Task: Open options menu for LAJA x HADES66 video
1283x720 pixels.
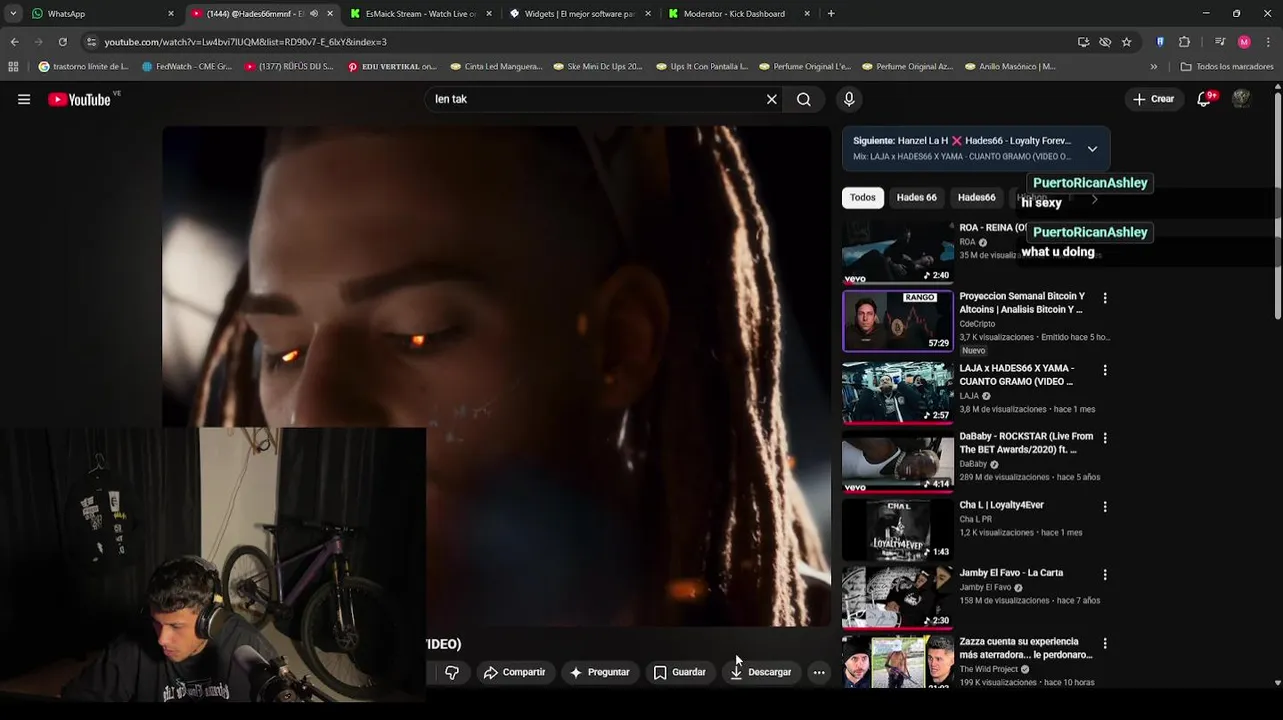Action: pos(1105,370)
